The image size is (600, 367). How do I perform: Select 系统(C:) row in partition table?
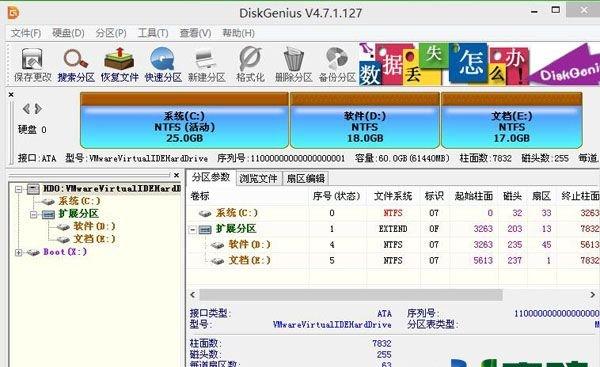click(x=393, y=213)
